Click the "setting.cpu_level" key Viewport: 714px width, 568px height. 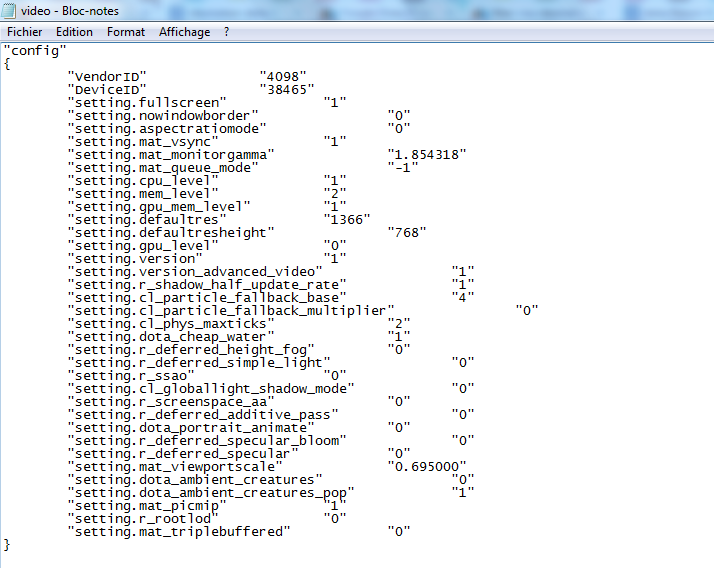tap(143, 181)
